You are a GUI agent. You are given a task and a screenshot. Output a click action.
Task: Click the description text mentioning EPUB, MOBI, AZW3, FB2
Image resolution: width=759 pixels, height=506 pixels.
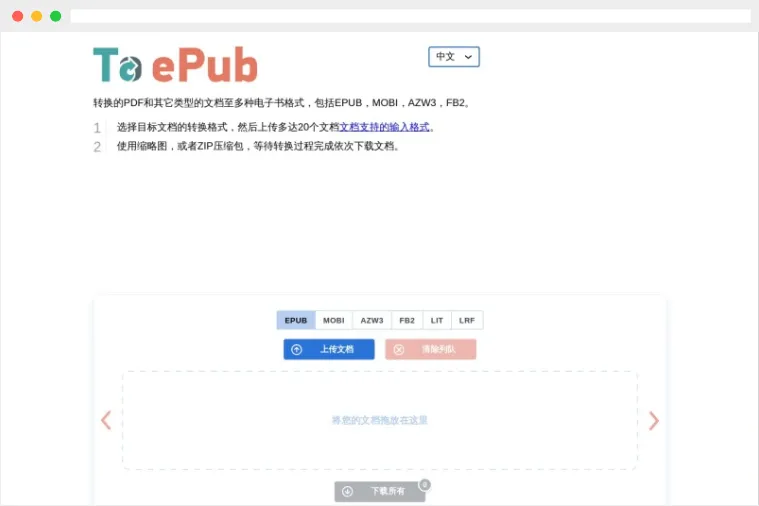[x=281, y=103]
